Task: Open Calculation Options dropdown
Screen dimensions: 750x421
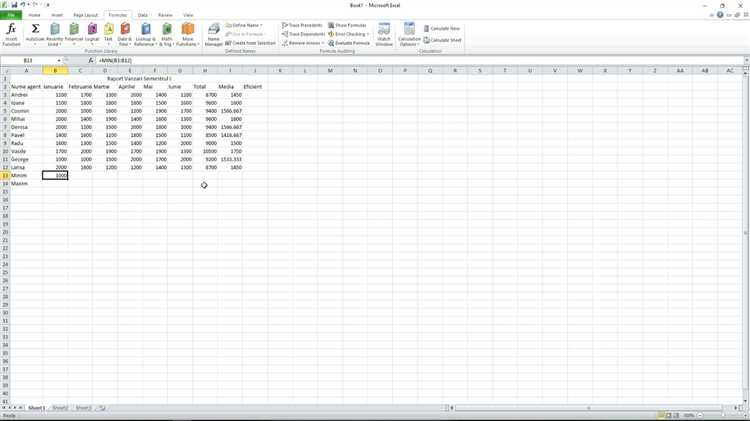Action: click(x=409, y=34)
